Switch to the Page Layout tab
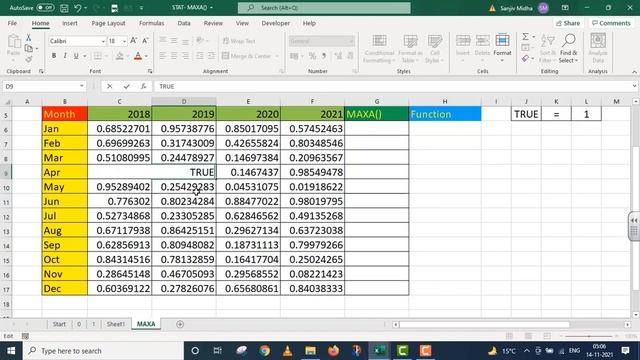This screenshot has width=640, height=360. pyautogui.click(x=108, y=23)
